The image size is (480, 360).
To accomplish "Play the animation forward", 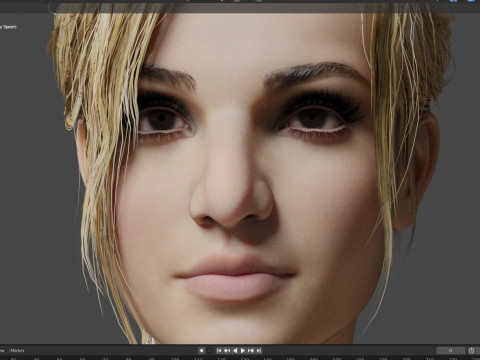I will click(243, 350).
